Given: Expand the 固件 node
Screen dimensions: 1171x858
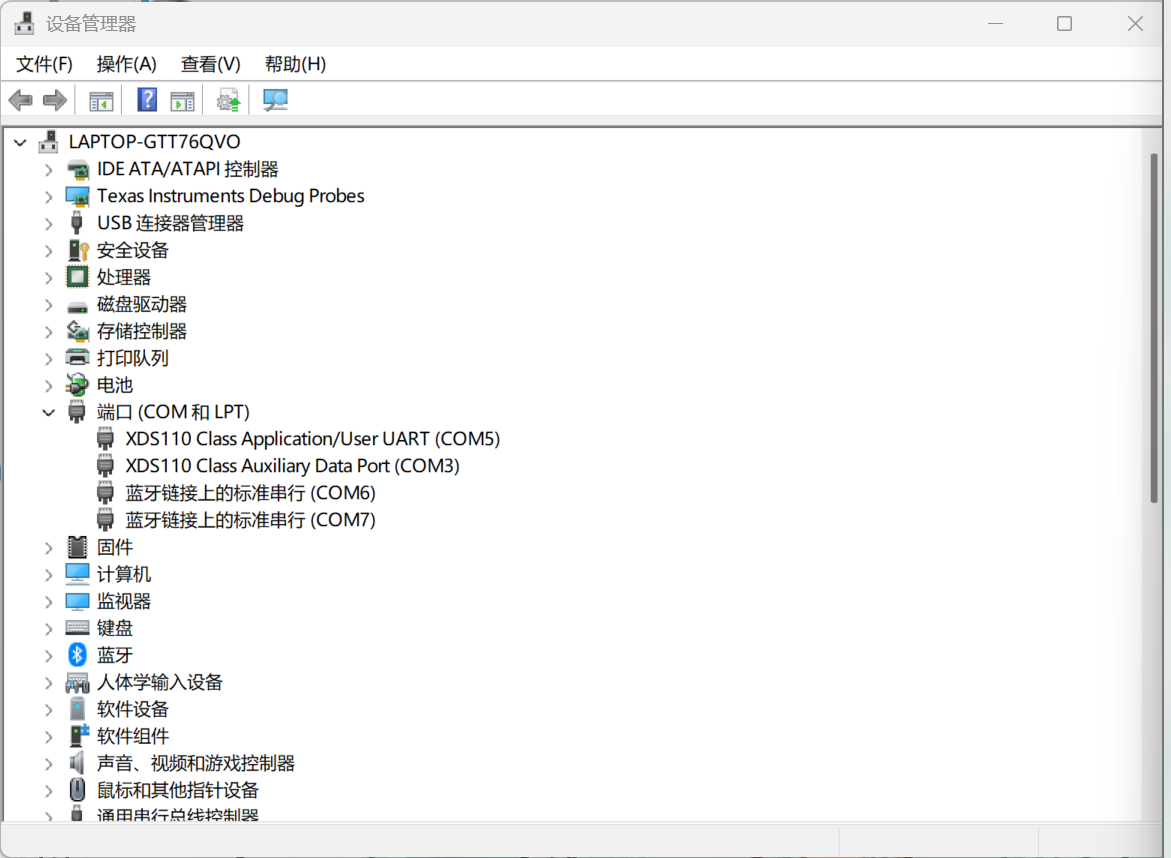Looking at the screenshot, I should [49, 548].
